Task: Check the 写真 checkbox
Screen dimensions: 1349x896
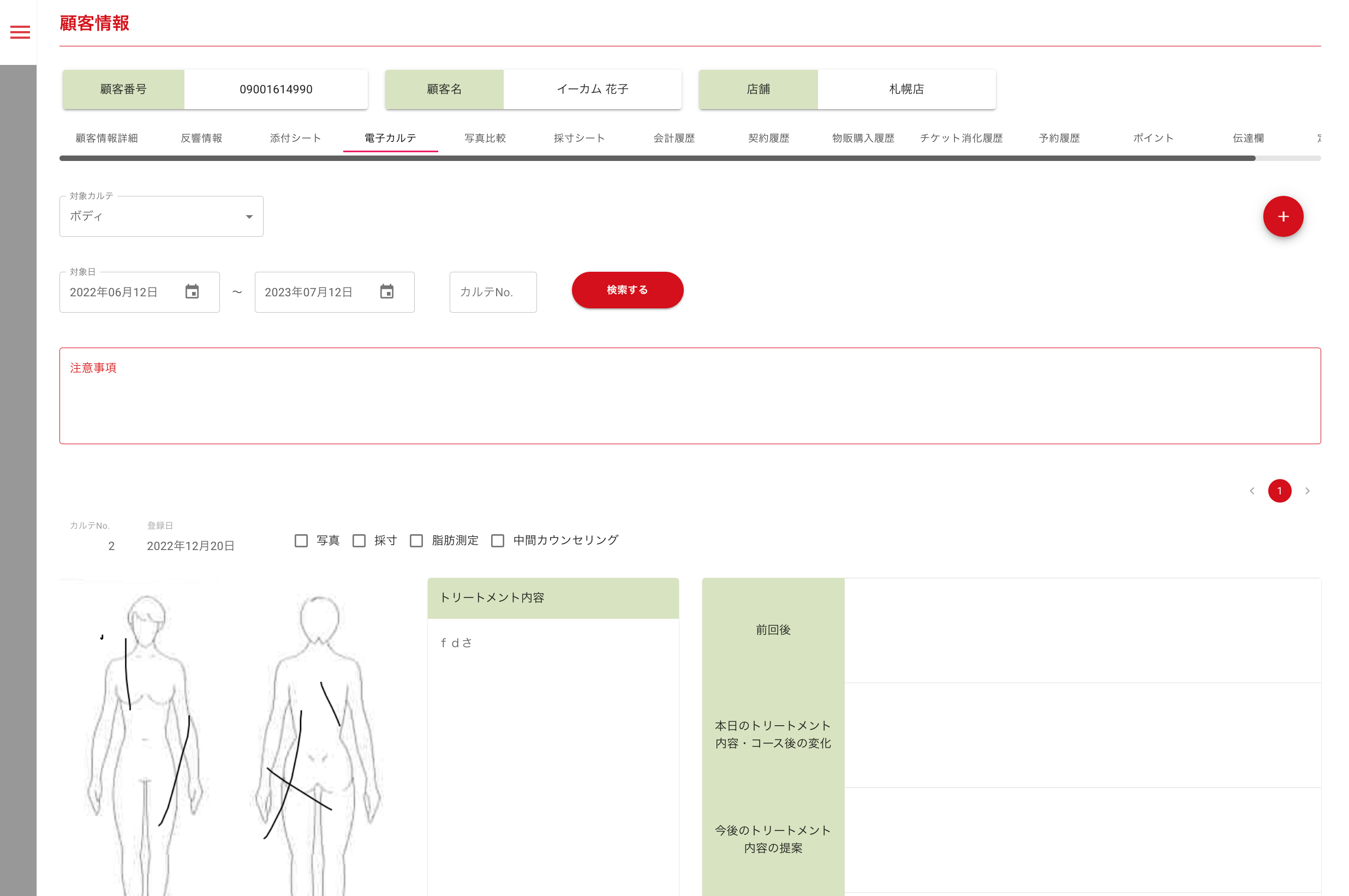Action: pyautogui.click(x=301, y=541)
